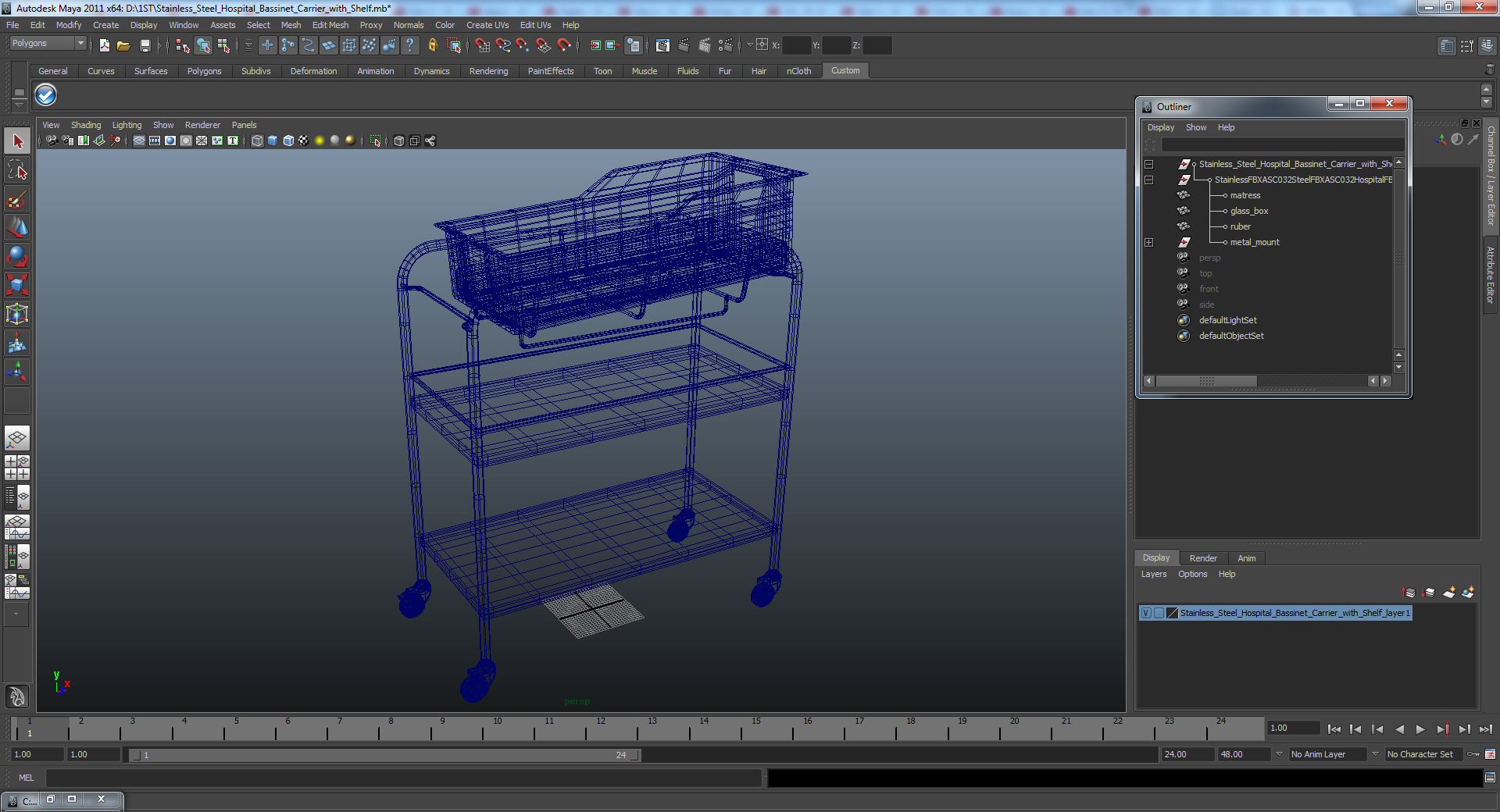Click the question mark selection mask icon

tap(409, 45)
